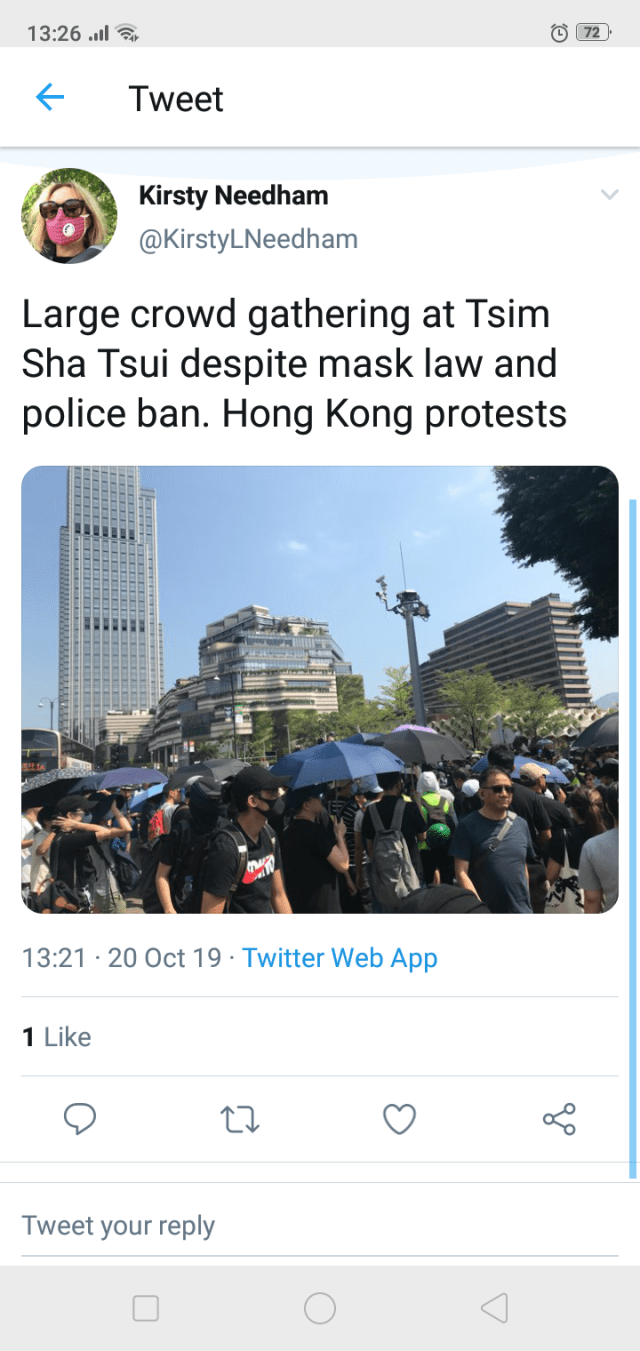Tap the Android home circle button
640x1351 pixels.
coord(320,1308)
